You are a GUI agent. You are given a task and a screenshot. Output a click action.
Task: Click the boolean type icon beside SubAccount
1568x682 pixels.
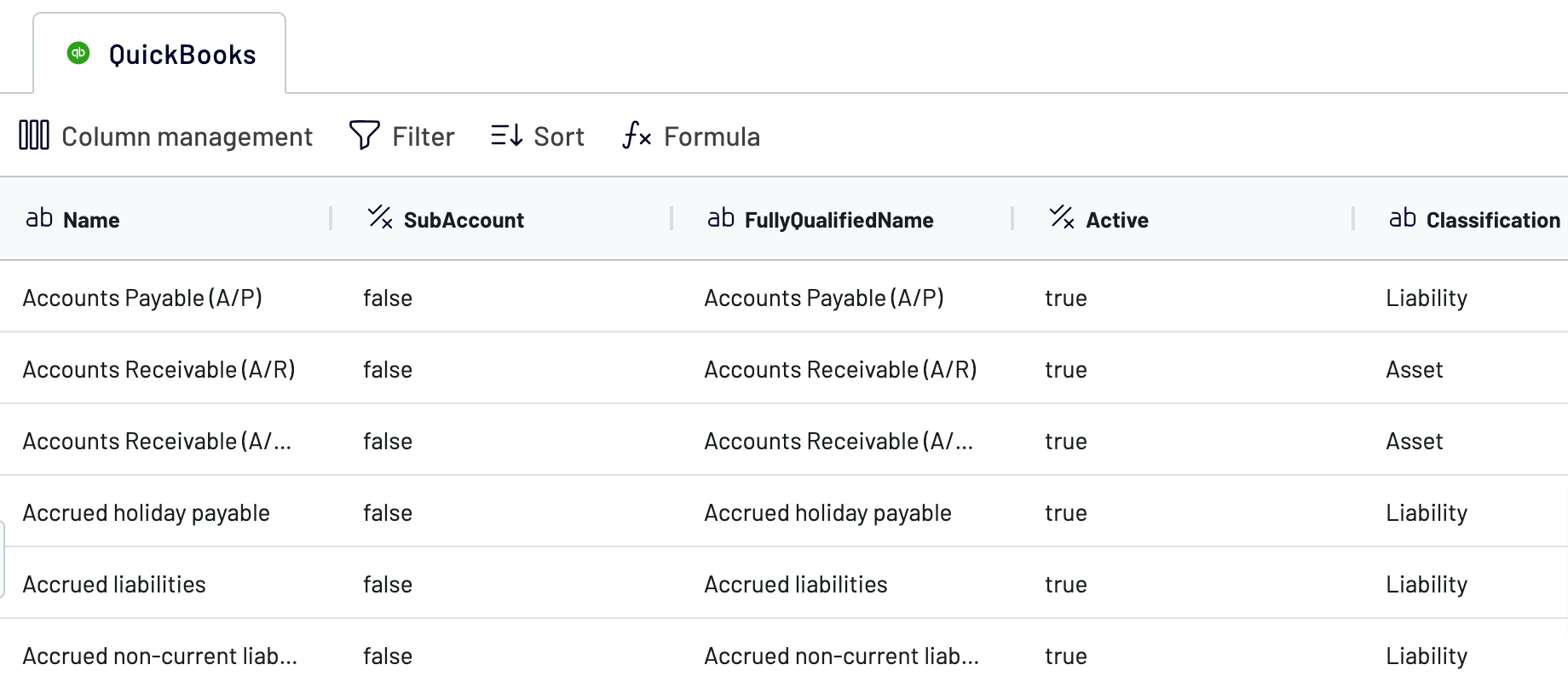coord(380,217)
